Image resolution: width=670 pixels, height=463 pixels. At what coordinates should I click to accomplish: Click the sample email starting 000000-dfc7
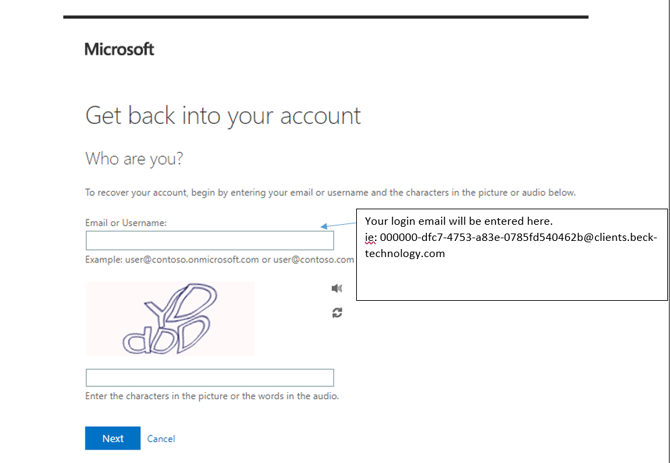tap(511, 245)
